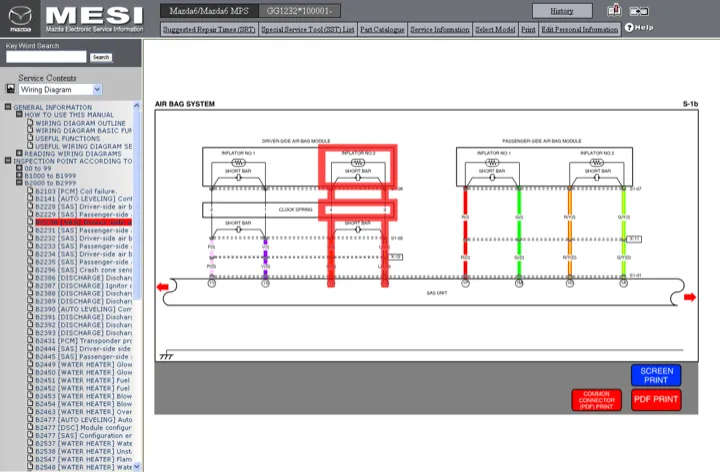Click Select Model menu item
Viewport: 720px width, 472px height.
495,29
